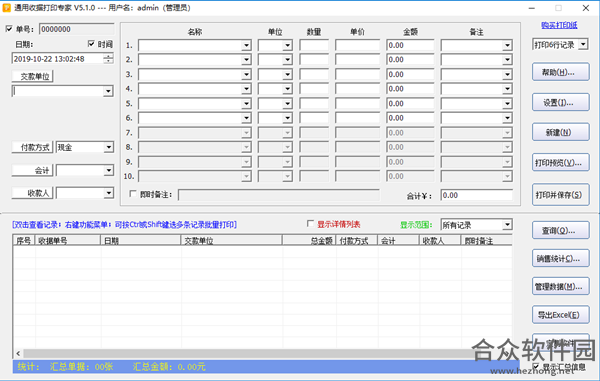600x381 pixels.
Task: Click the 收据单号 column header
Action: [68, 241]
